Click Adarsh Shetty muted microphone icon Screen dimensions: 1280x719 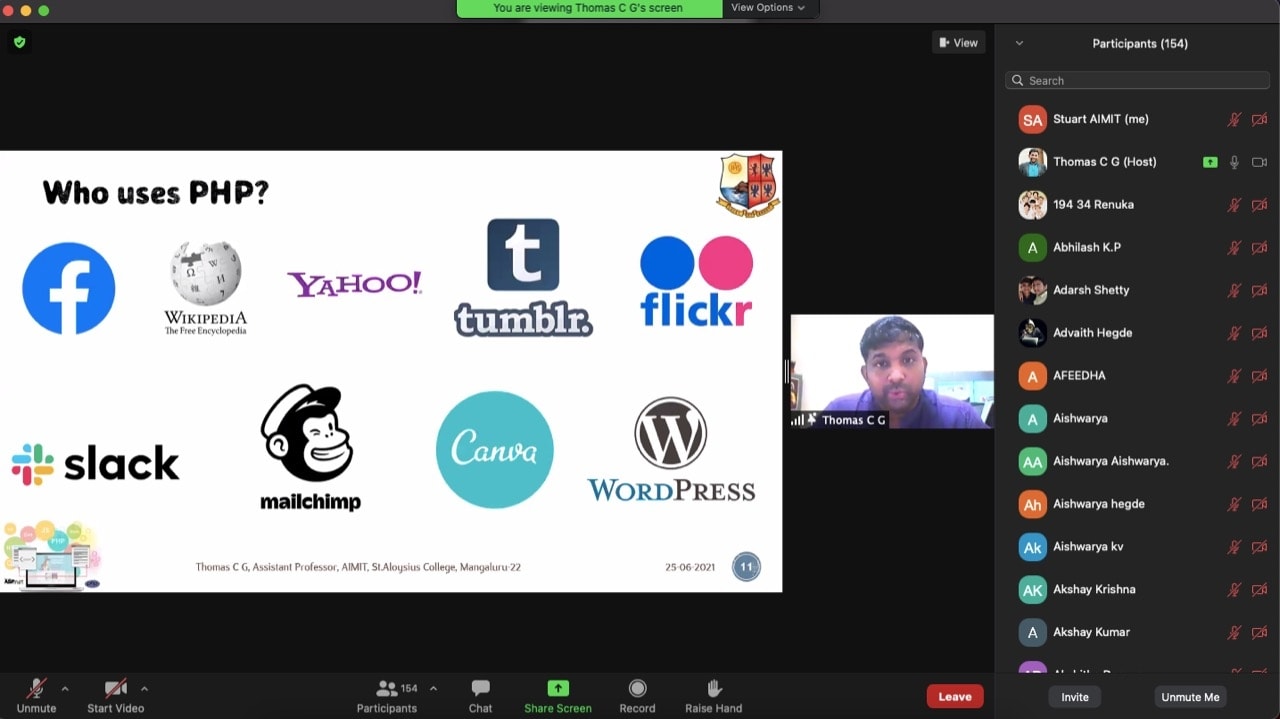pyautogui.click(x=1234, y=291)
